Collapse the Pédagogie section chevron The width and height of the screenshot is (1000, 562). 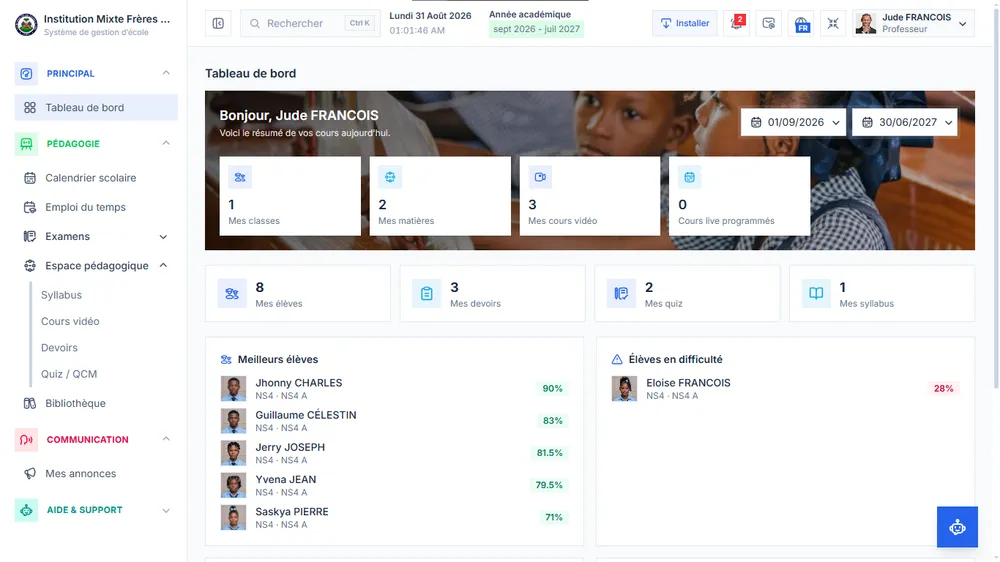[166, 143]
